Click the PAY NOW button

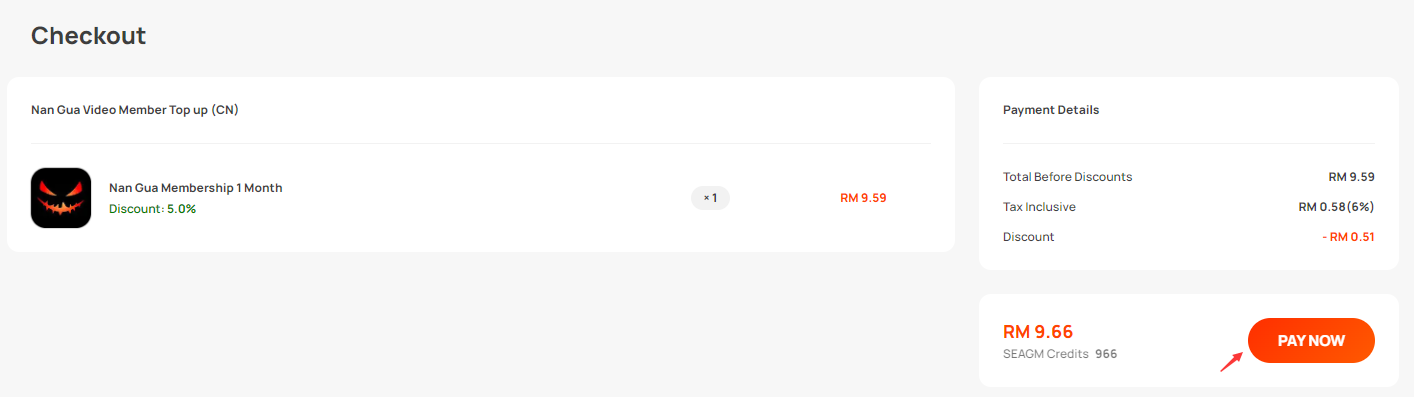pyautogui.click(x=1311, y=341)
